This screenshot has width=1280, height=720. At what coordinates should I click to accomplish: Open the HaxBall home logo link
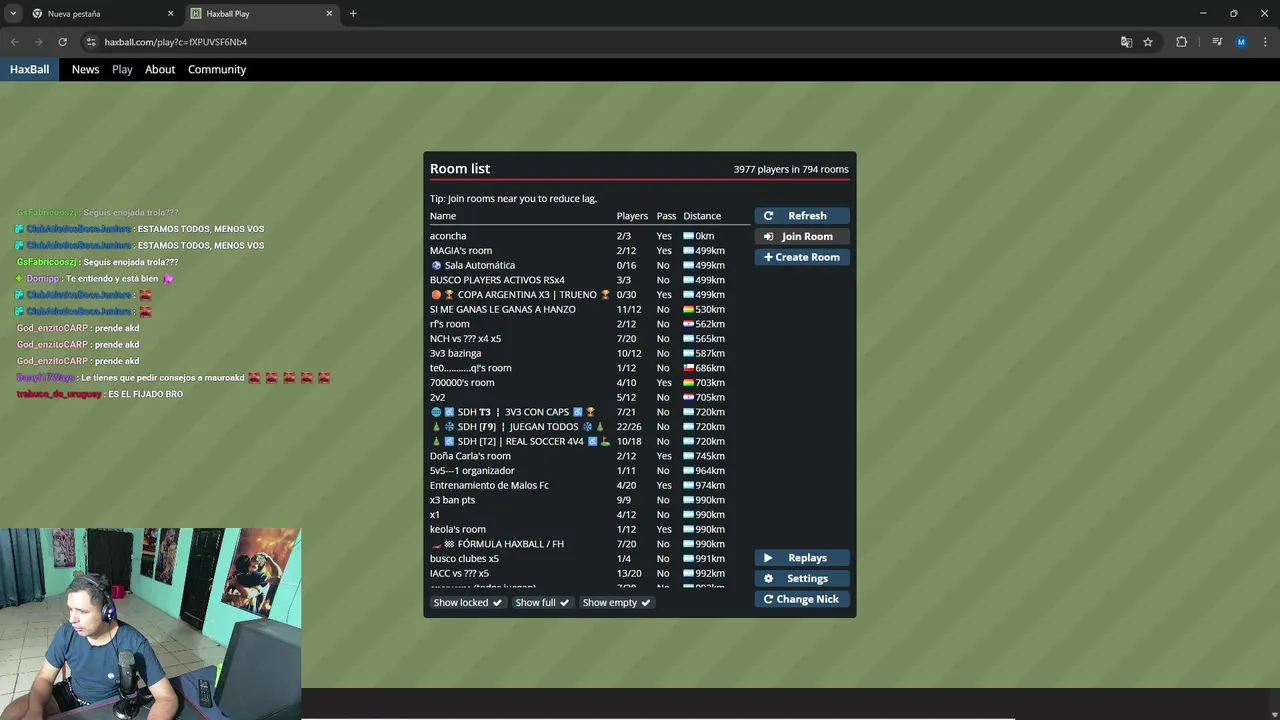point(29,70)
